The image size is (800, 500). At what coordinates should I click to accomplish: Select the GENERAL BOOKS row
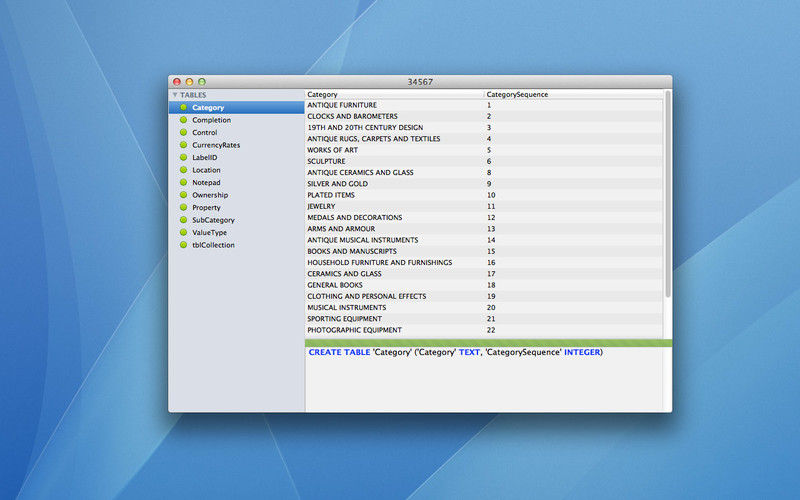tap(484, 285)
